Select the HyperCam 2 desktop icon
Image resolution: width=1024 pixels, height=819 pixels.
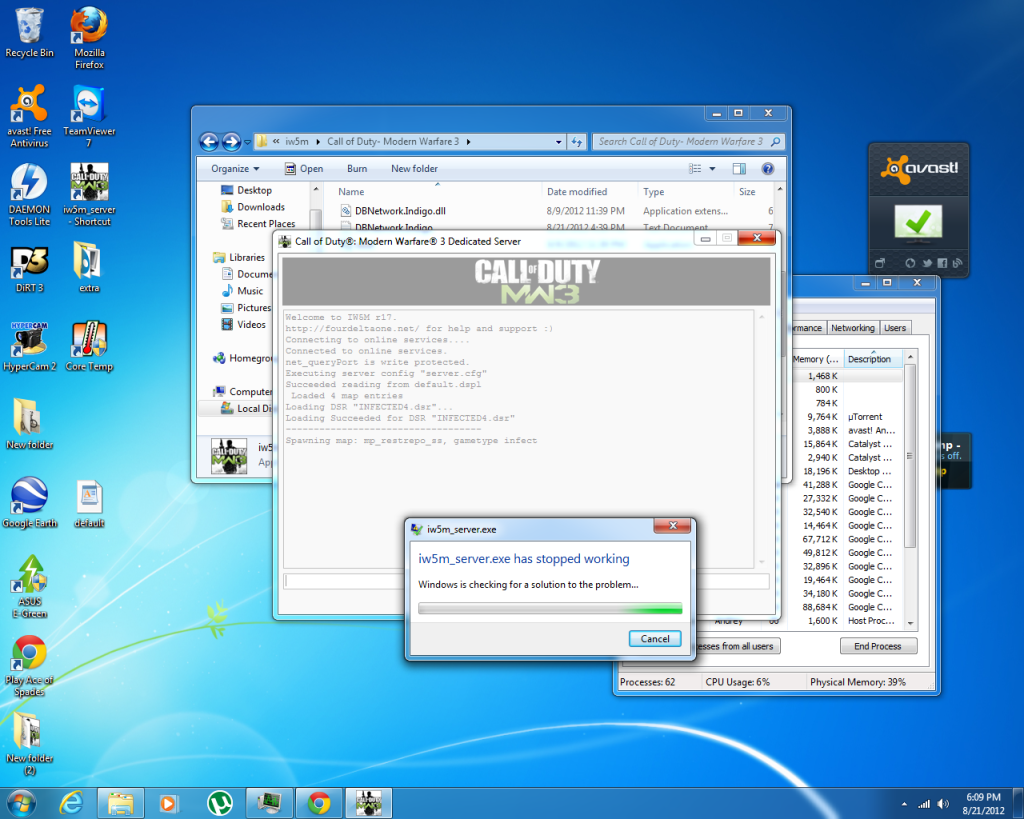click(x=29, y=346)
